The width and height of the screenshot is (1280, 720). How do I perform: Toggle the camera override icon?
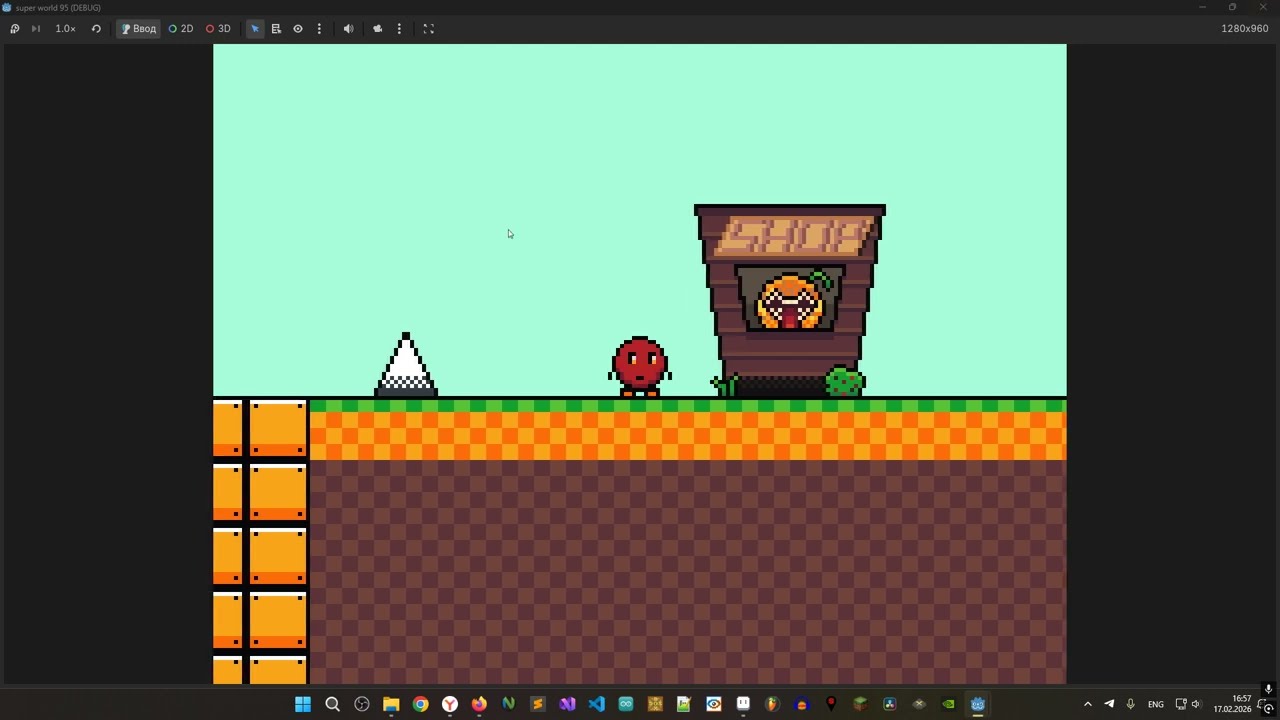(x=378, y=29)
